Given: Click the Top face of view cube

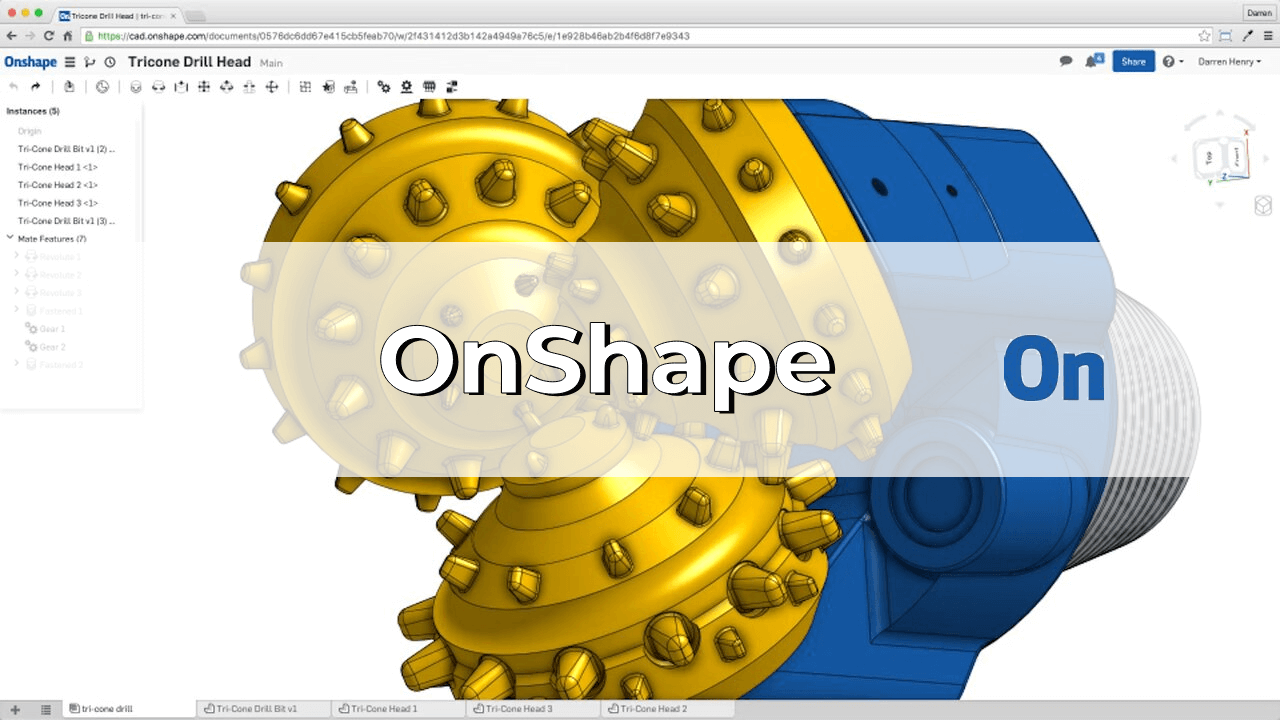Looking at the screenshot, I should tap(1209, 157).
